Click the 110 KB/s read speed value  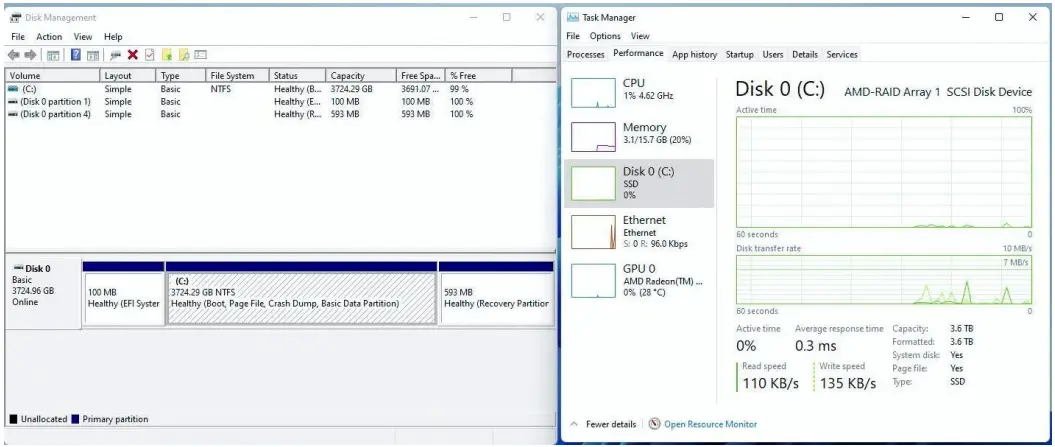coord(770,384)
